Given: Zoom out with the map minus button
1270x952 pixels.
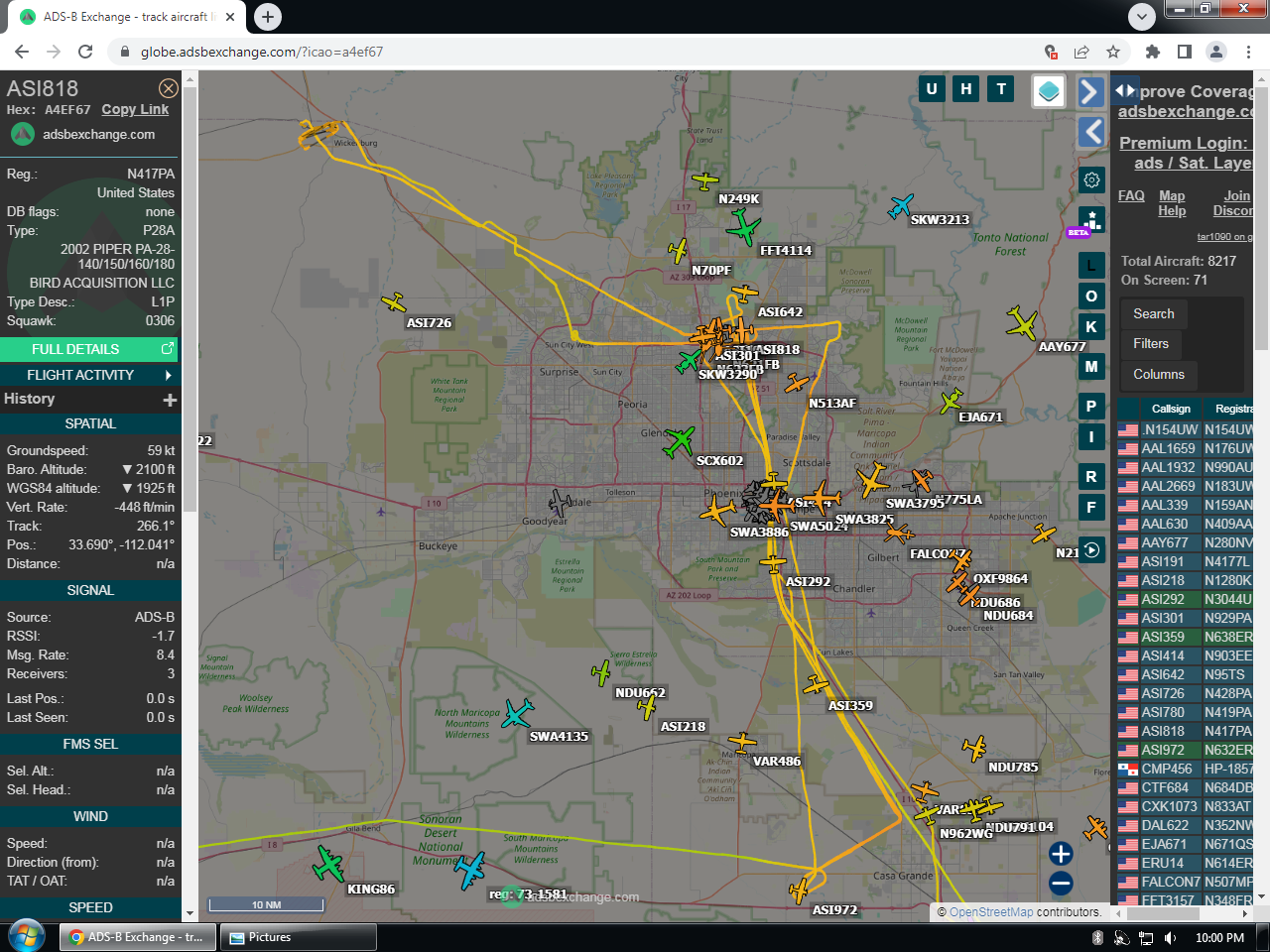Looking at the screenshot, I should (1061, 883).
